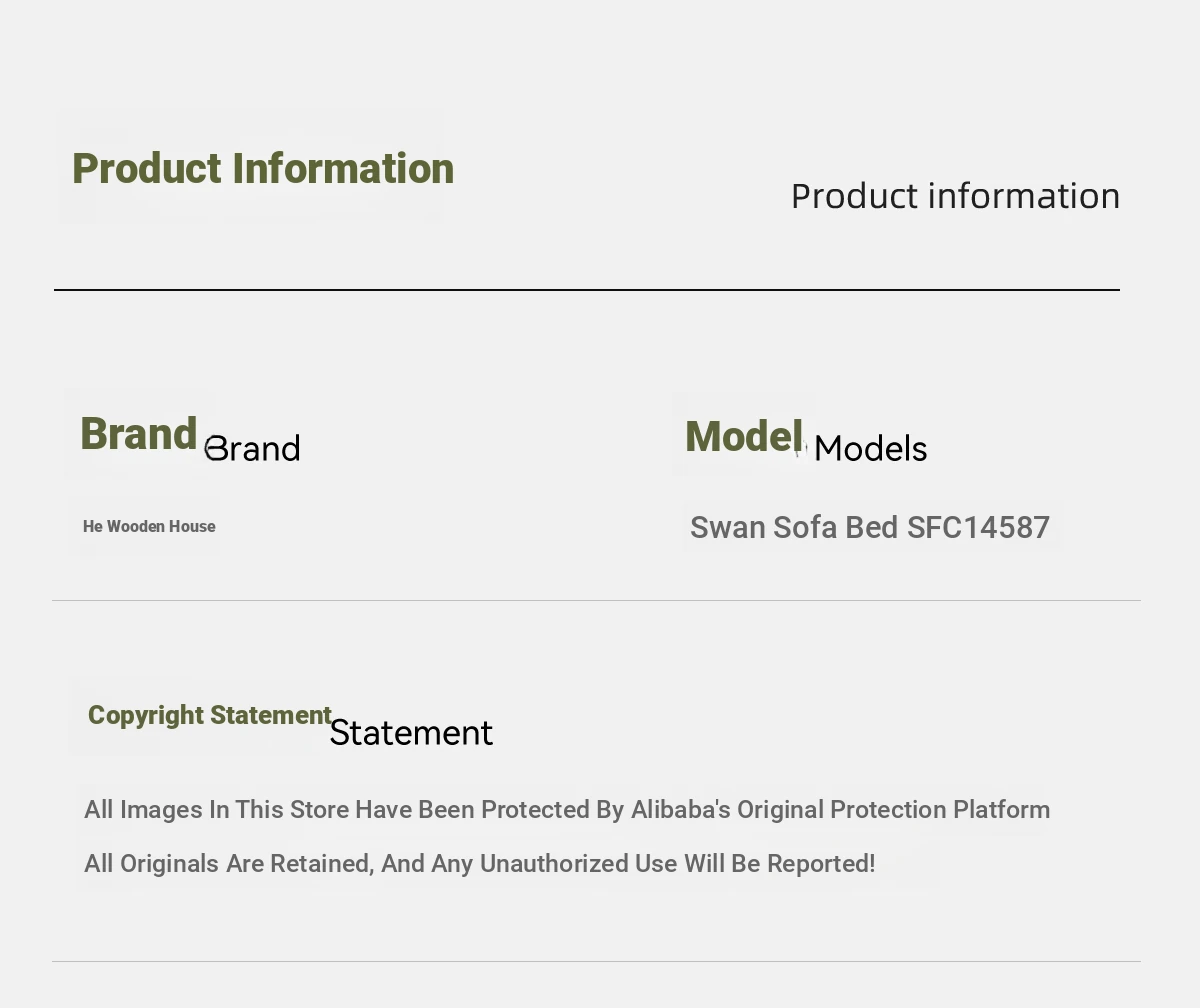Click the bold green 'Model' label

[x=744, y=437]
